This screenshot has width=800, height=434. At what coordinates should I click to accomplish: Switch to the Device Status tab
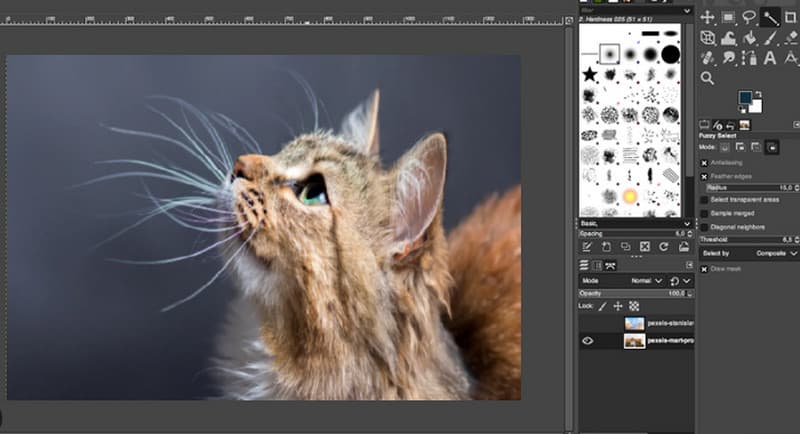[717, 125]
